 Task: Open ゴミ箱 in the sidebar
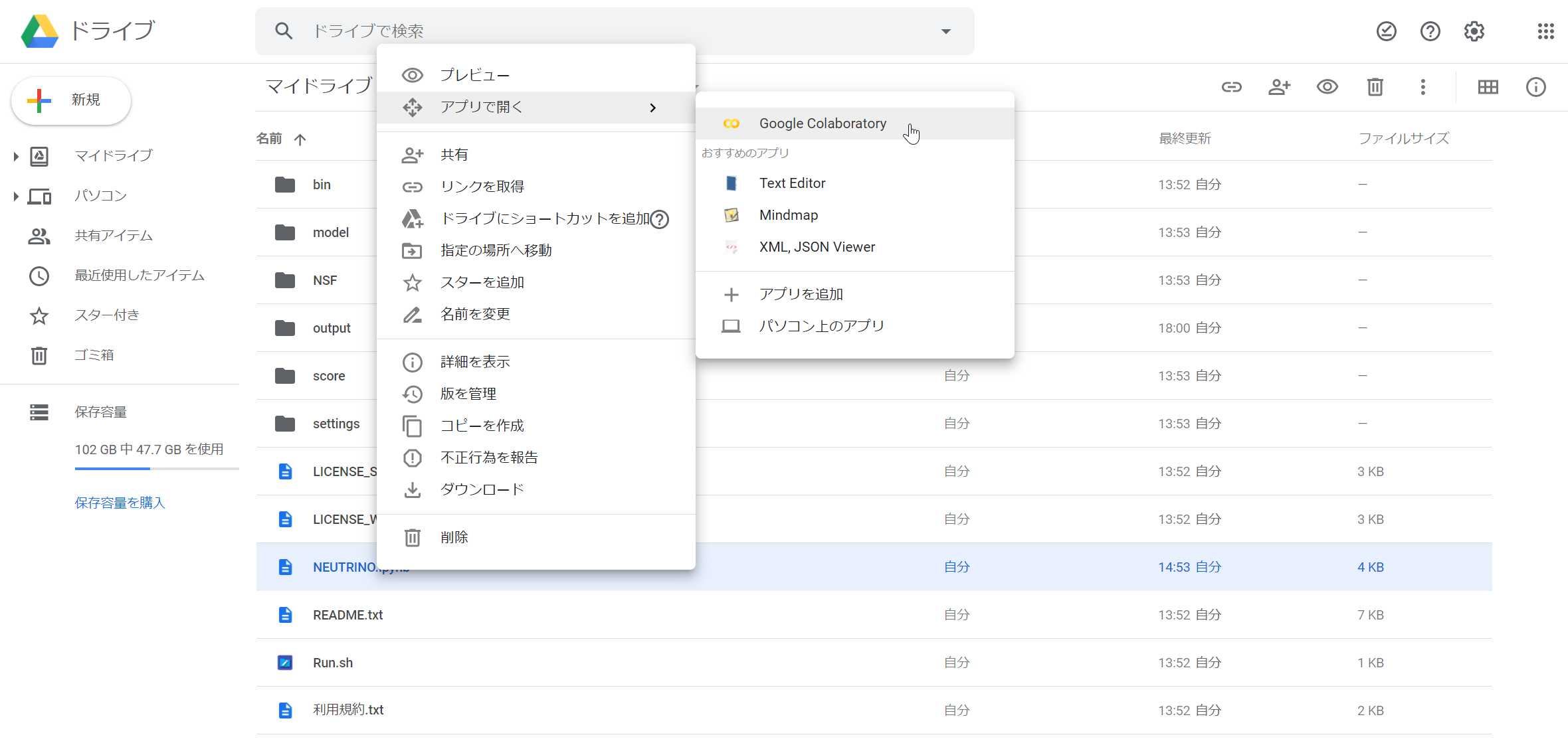point(94,355)
